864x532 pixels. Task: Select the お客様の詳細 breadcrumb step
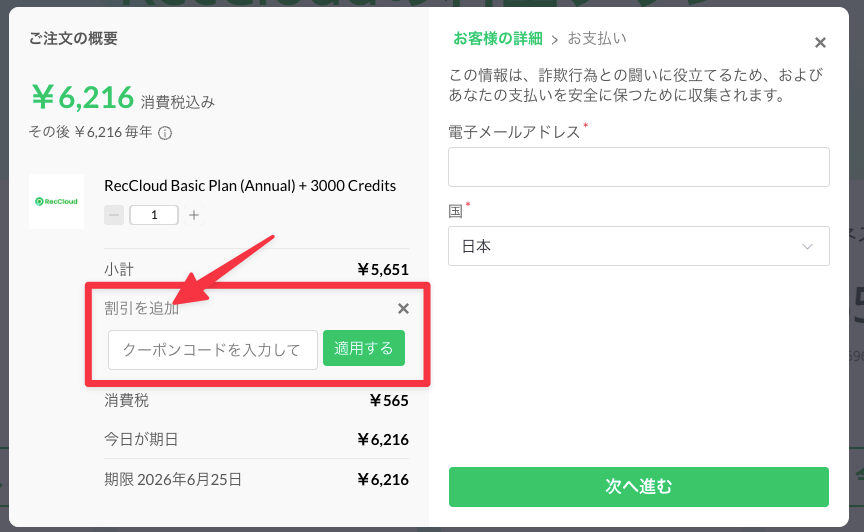pos(498,39)
